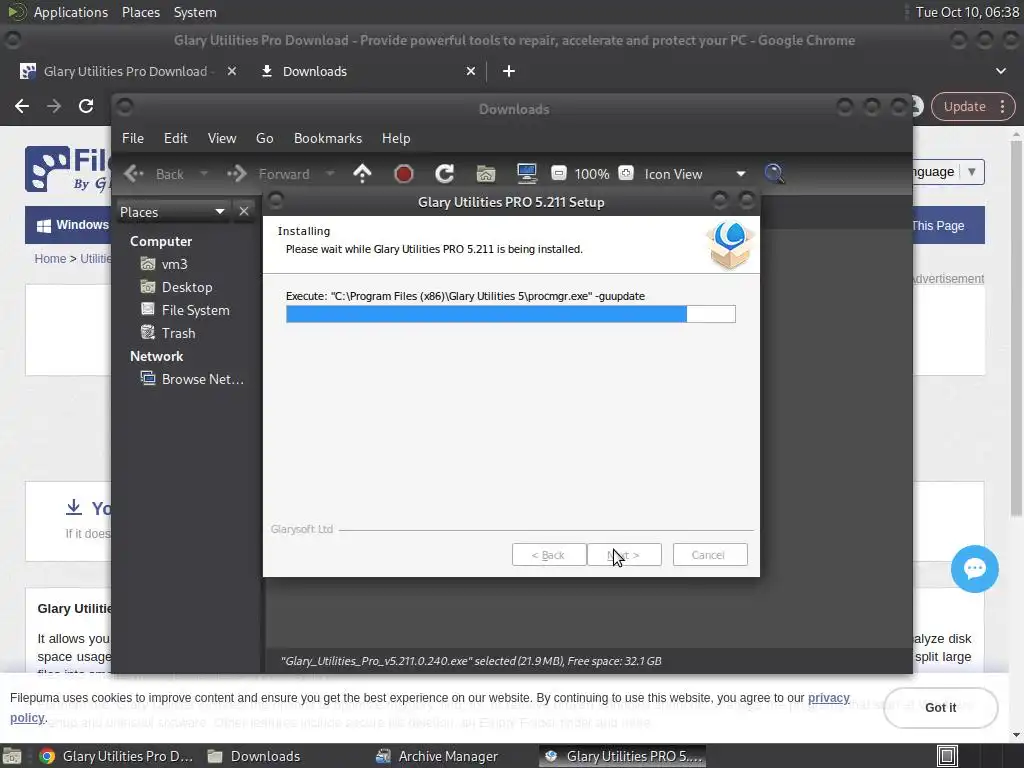Click the 100% zoom level label

tap(592, 174)
